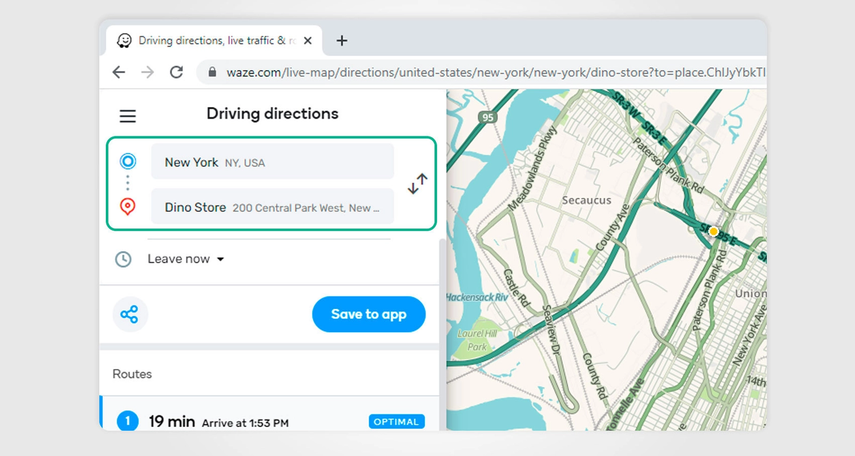Click the padlock site info icon
This screenshot has height=456, width=855.
click(x=212, y=72)
